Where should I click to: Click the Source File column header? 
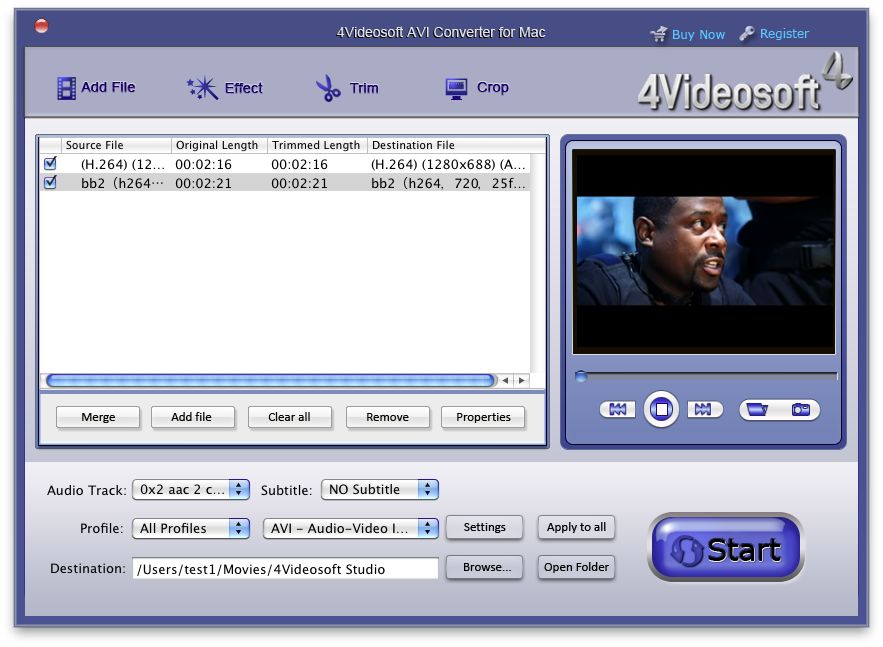(x=115, y=145)
